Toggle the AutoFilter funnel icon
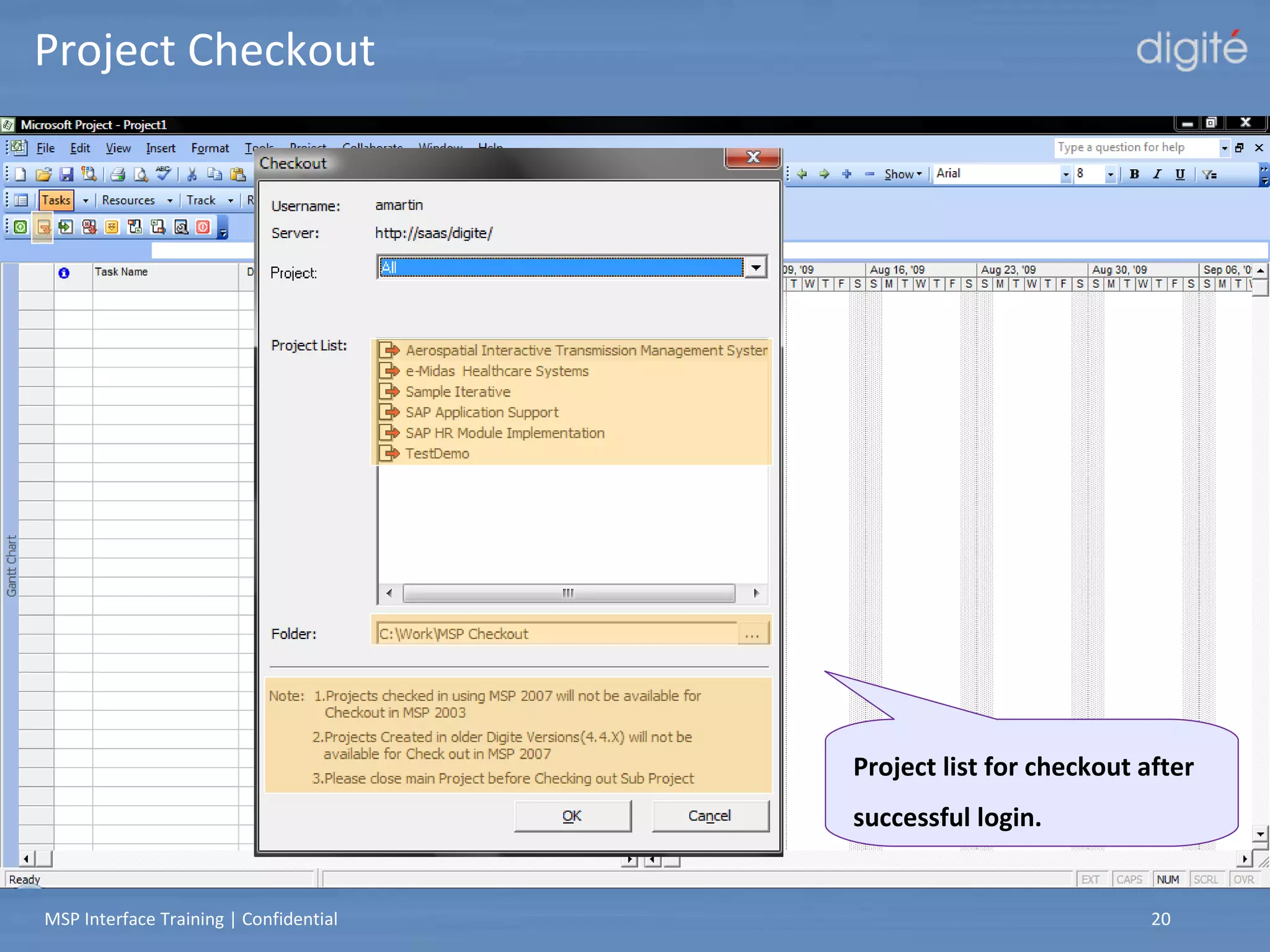Viewport: 1270px width, 952px height. pos(1209,174)
